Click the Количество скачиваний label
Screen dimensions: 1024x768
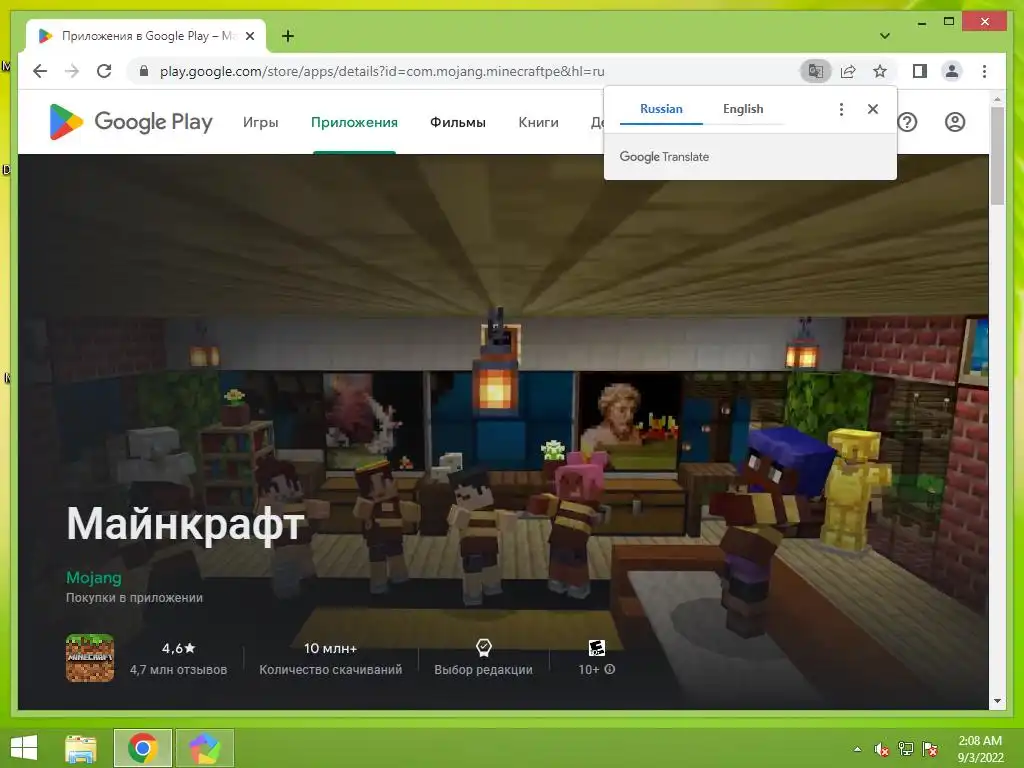pos(330,669)
